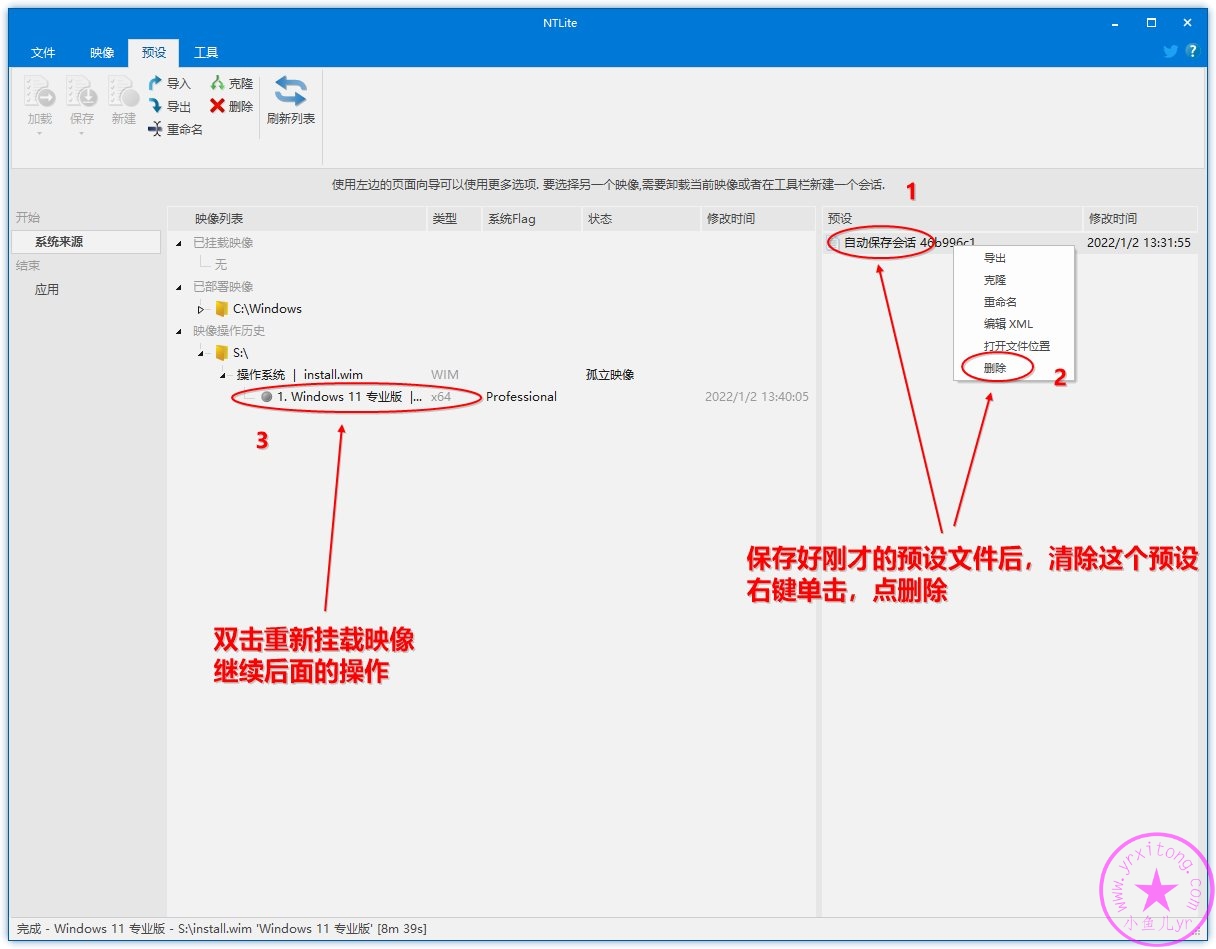This screenshot has width=1216, height=949.
Task: Minimize the NTLite window
Action: [x=1116, y=23]
